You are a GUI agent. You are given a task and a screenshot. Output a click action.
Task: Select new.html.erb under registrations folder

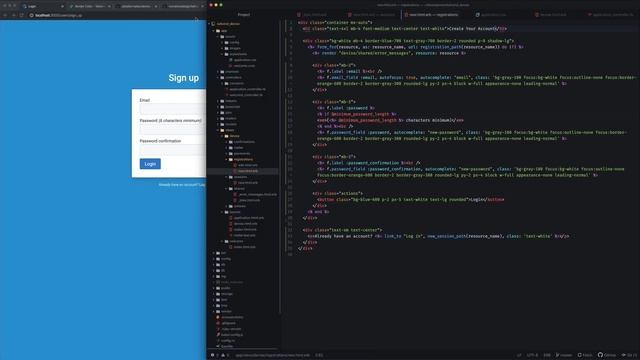[x=247, y=171]
